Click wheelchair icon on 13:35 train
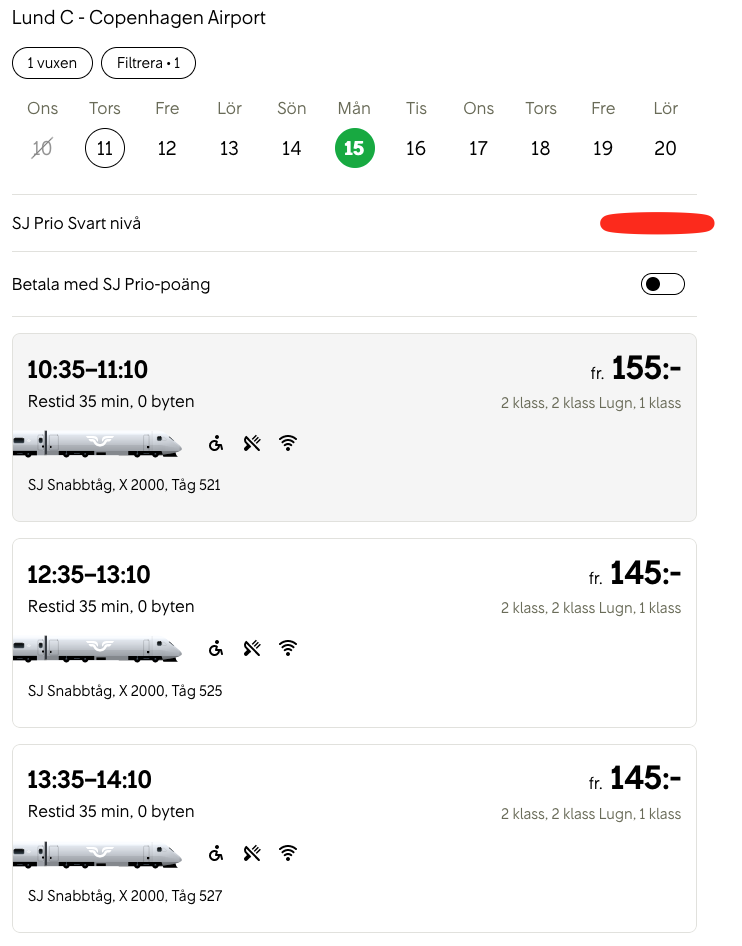This screenshot has height=946, width=742. 216,853
